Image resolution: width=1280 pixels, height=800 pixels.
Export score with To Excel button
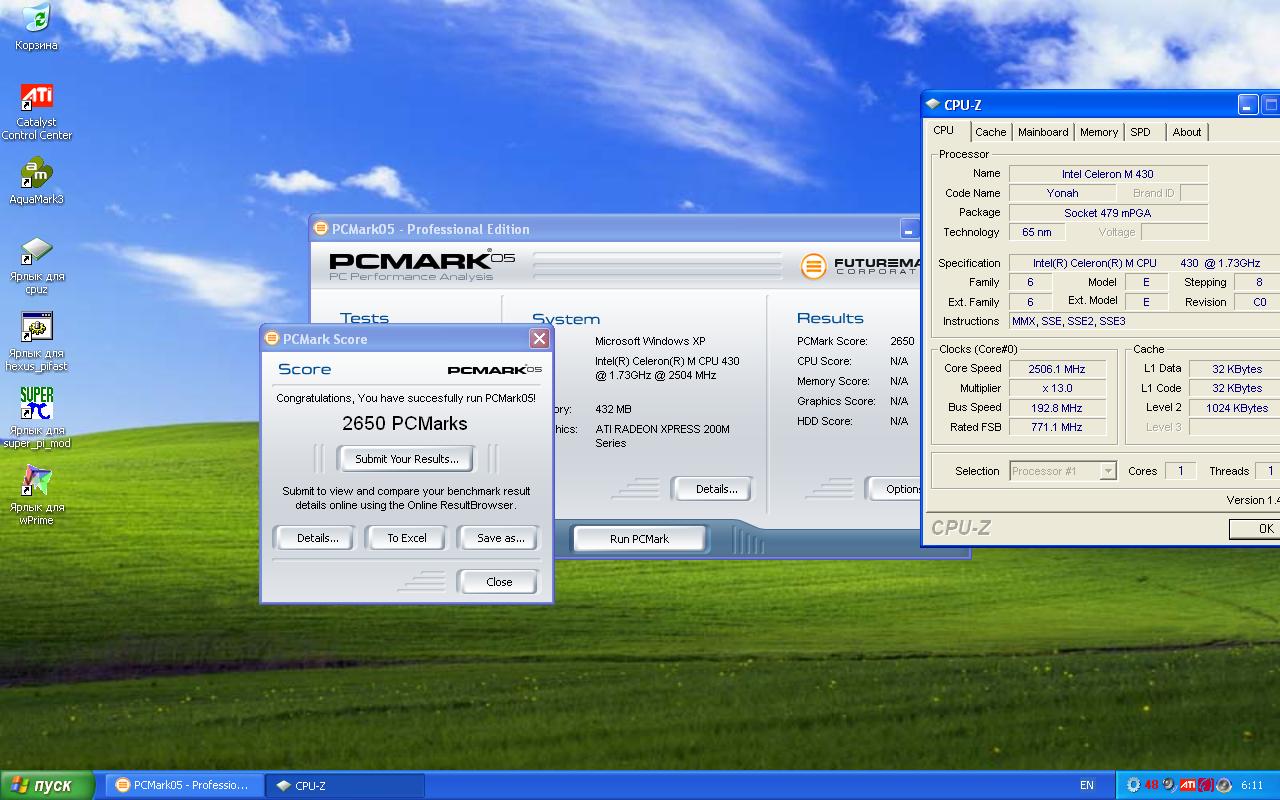[x=407, y=538]
